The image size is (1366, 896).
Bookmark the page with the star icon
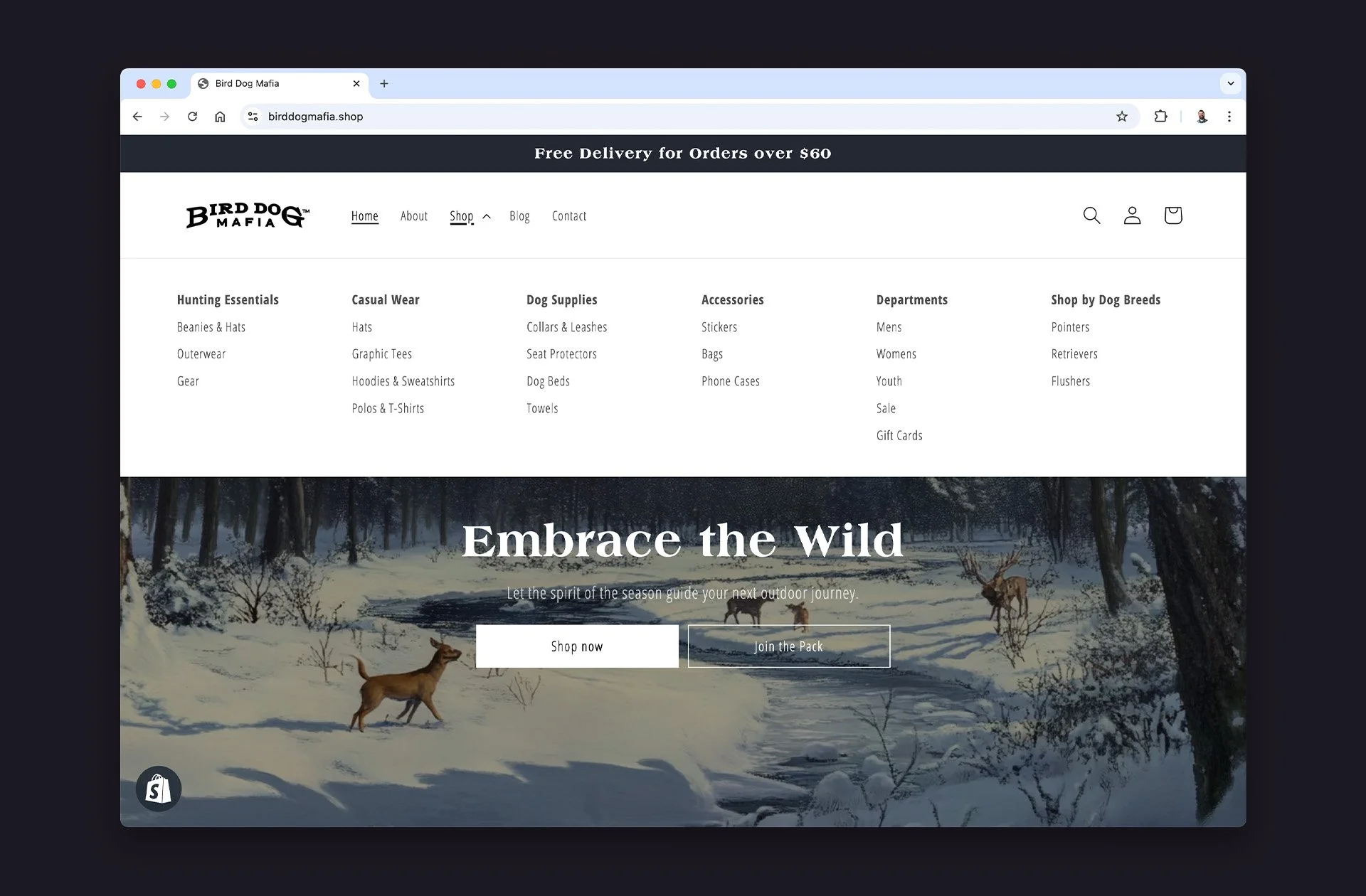(1122, 117)
